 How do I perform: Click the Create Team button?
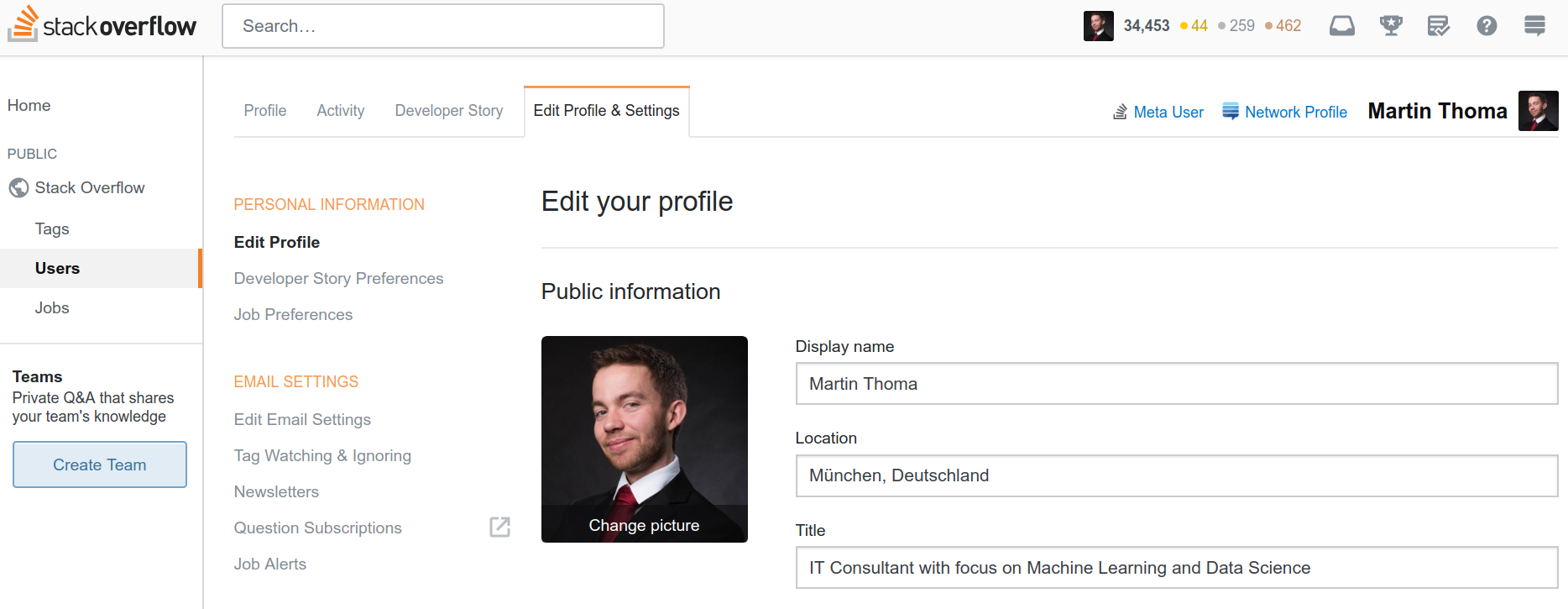point(99,464)
